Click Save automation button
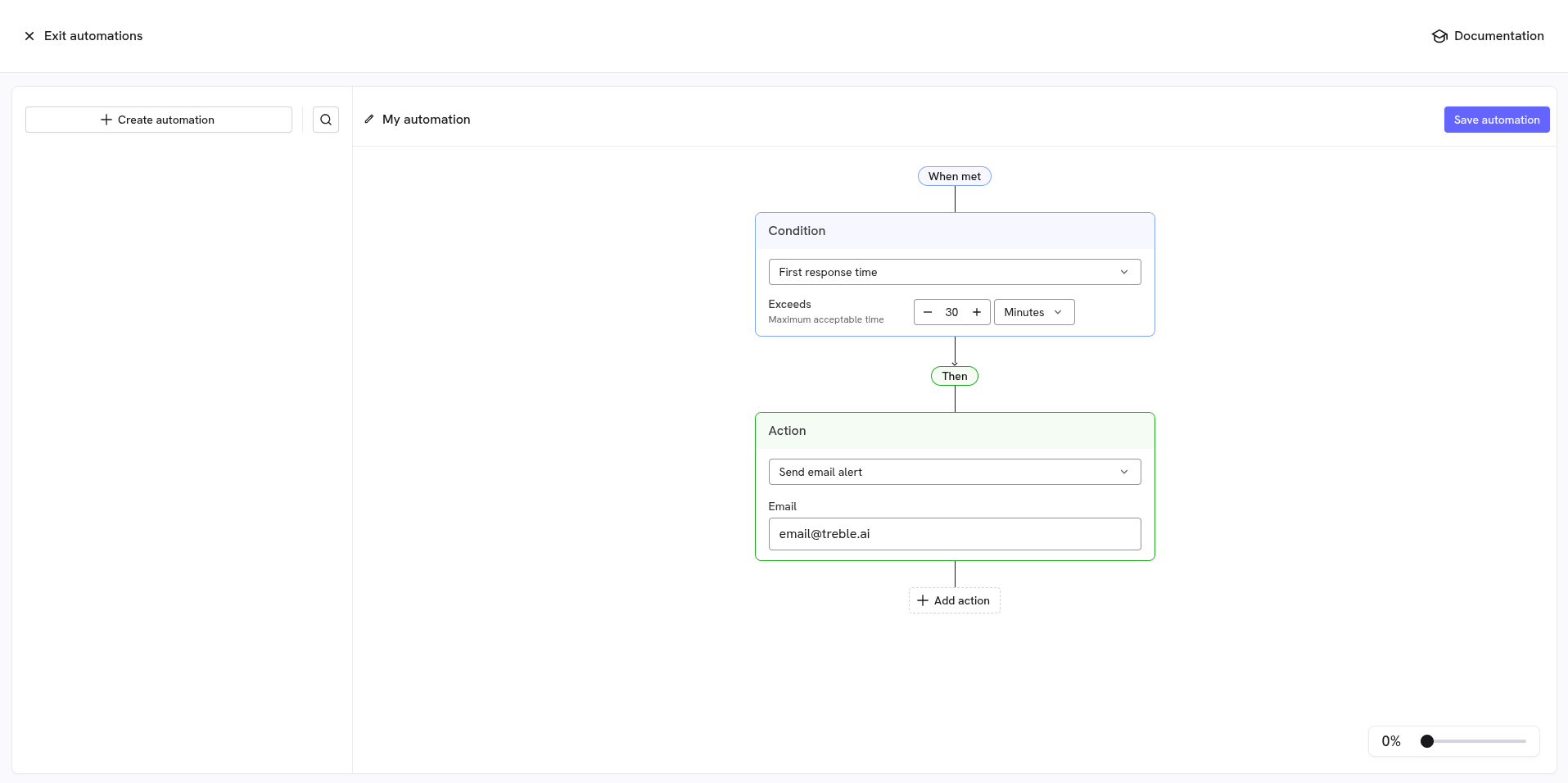 tap(1497, 120)
